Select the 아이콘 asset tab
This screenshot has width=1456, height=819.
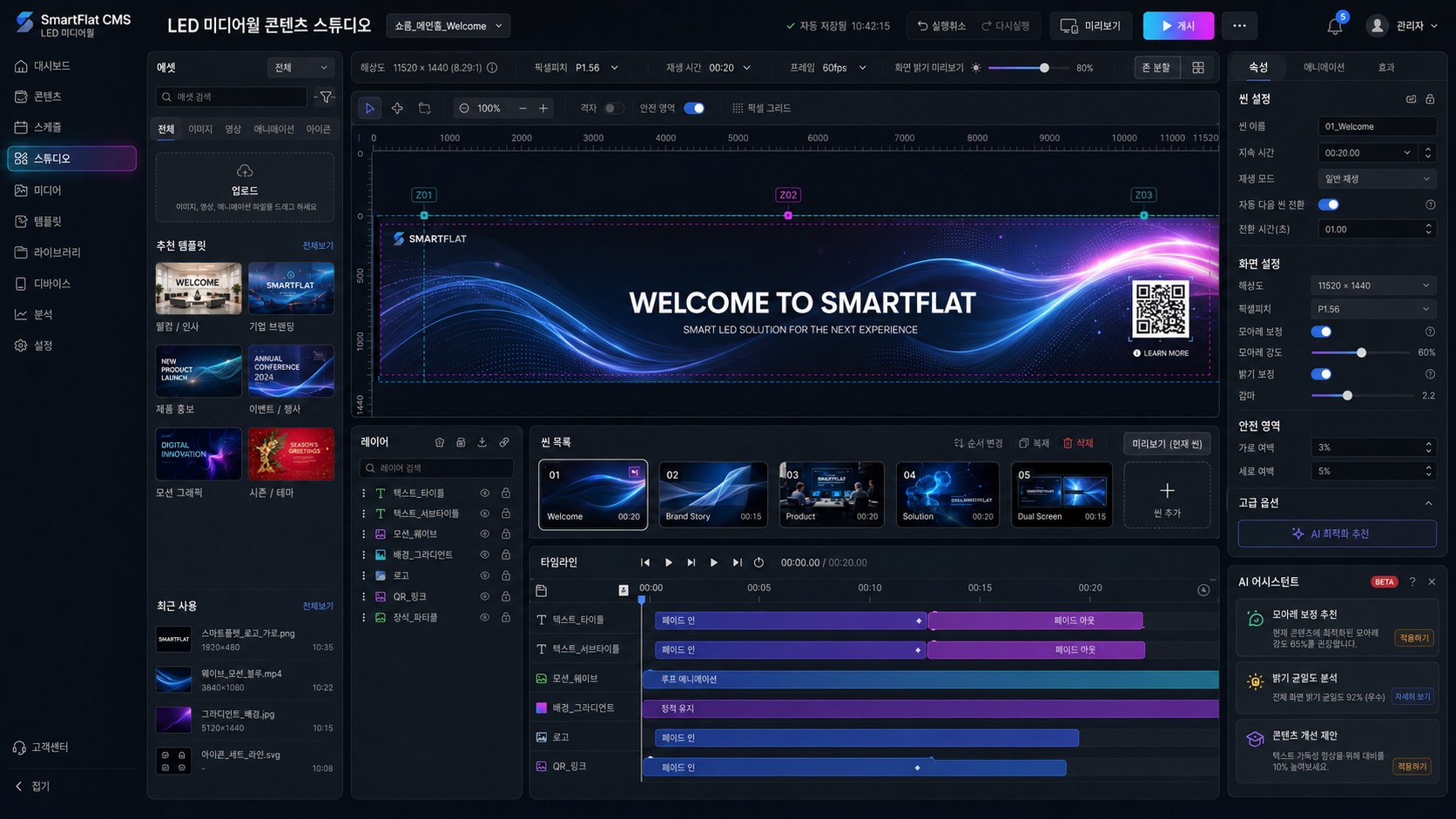tap(318, 129)
